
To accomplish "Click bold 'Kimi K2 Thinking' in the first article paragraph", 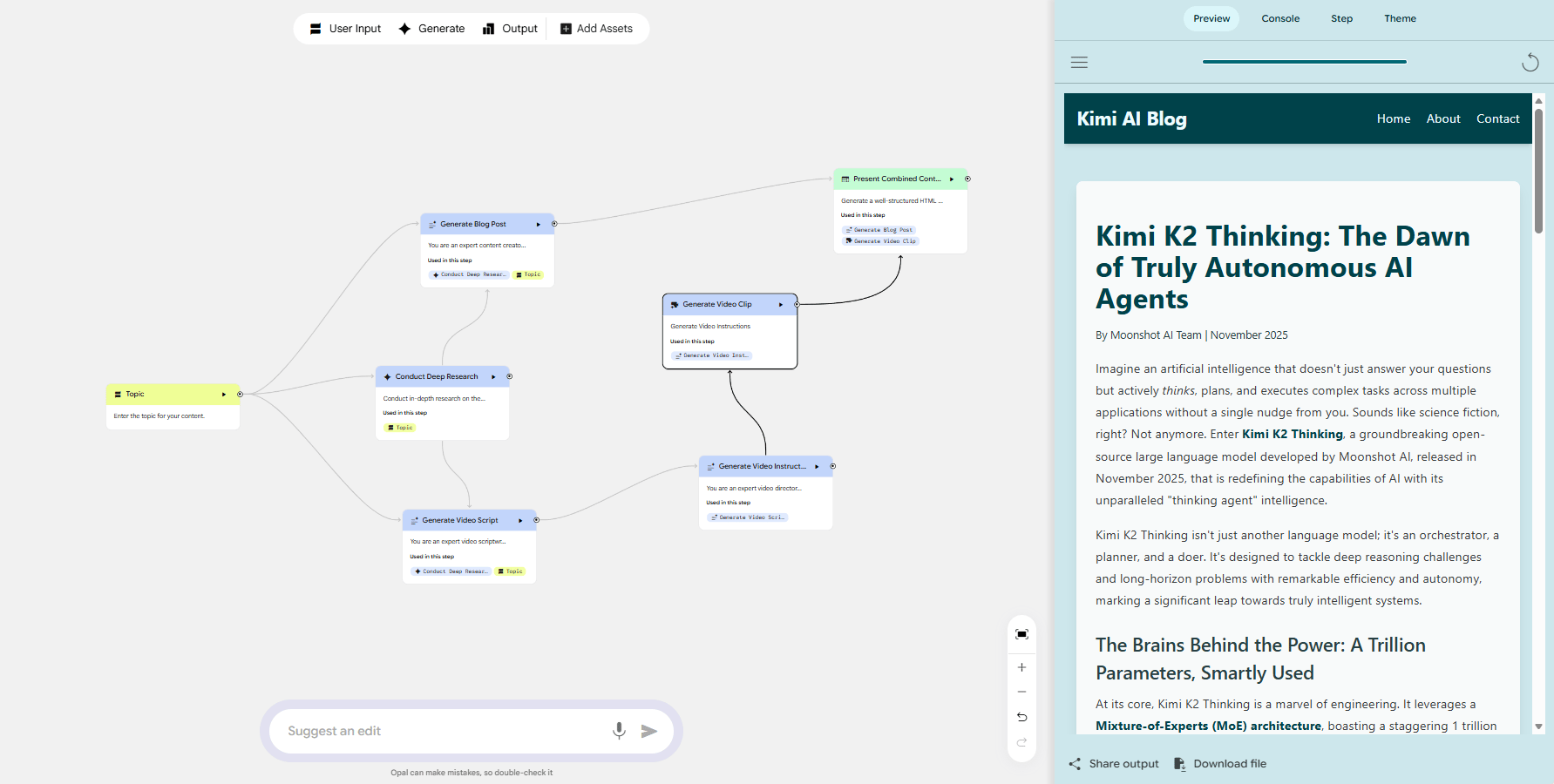I will pyautogui.click(x=1293, y=435).
